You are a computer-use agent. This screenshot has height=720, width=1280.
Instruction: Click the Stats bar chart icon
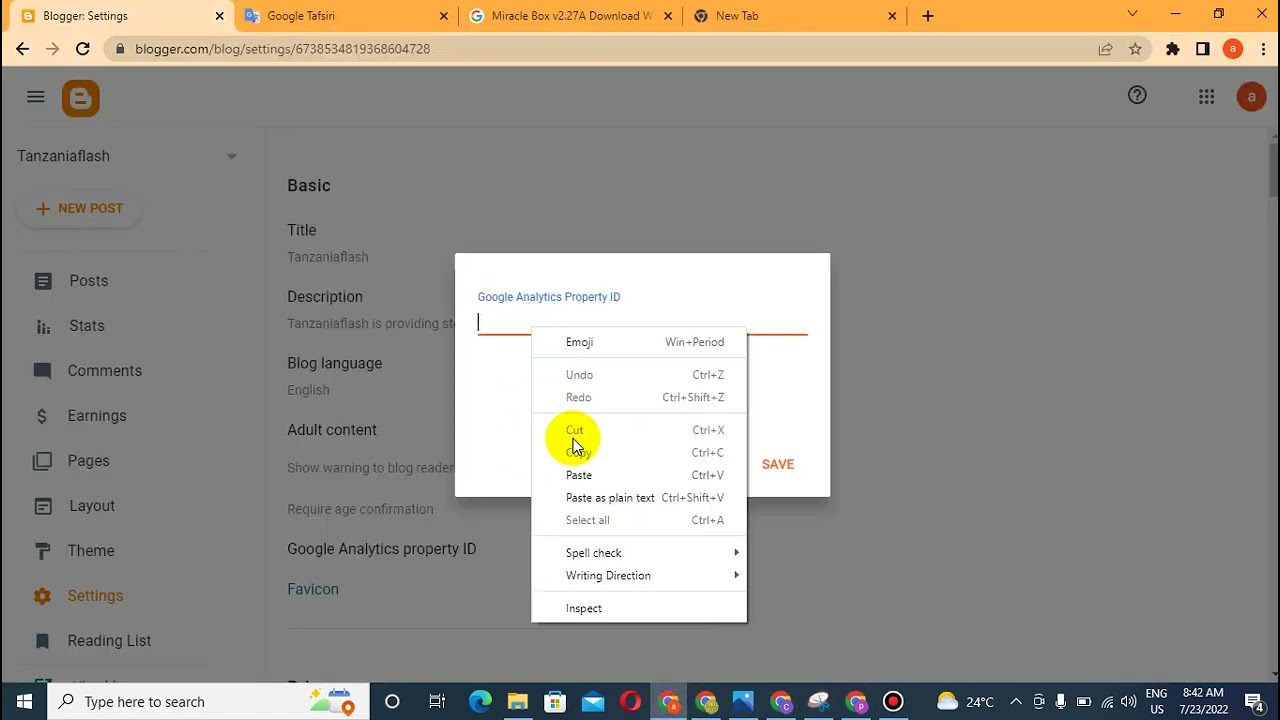(43, 326)
